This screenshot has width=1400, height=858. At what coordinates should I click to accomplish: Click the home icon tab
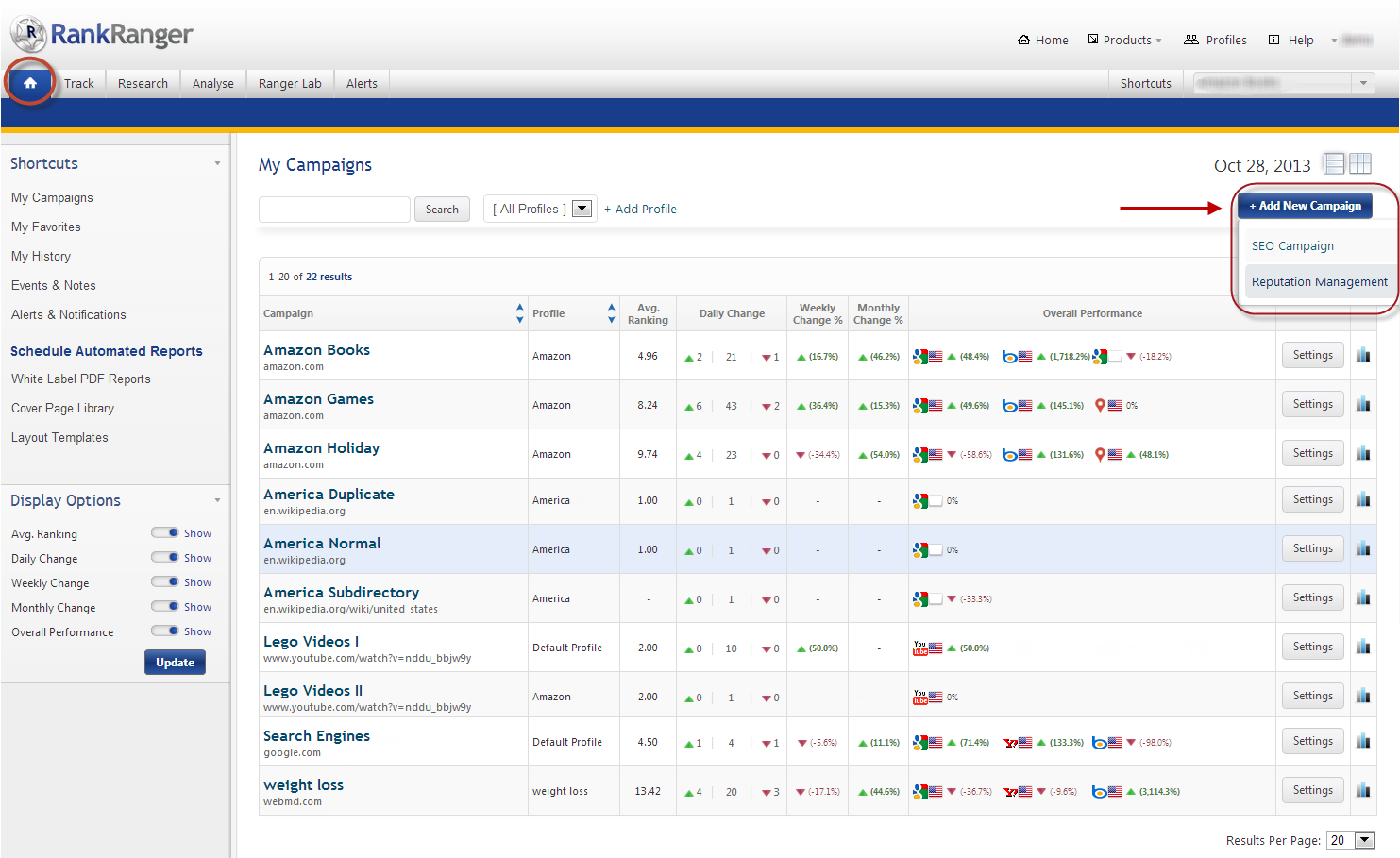coord(30,83)
